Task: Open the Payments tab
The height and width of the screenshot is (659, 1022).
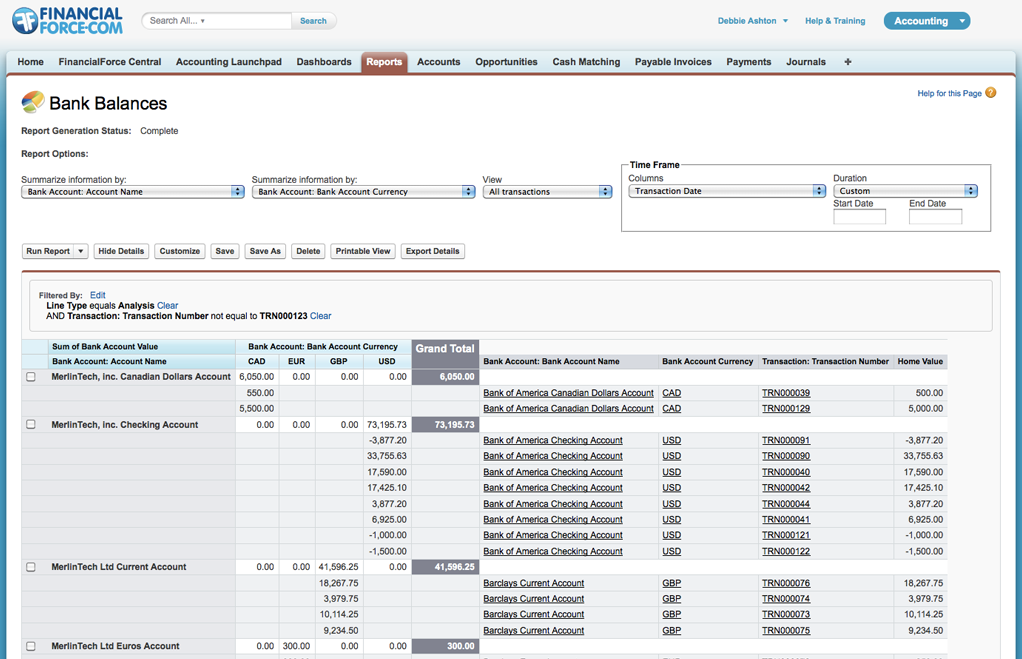Action: pyautogui.click(x=749, y=62)
